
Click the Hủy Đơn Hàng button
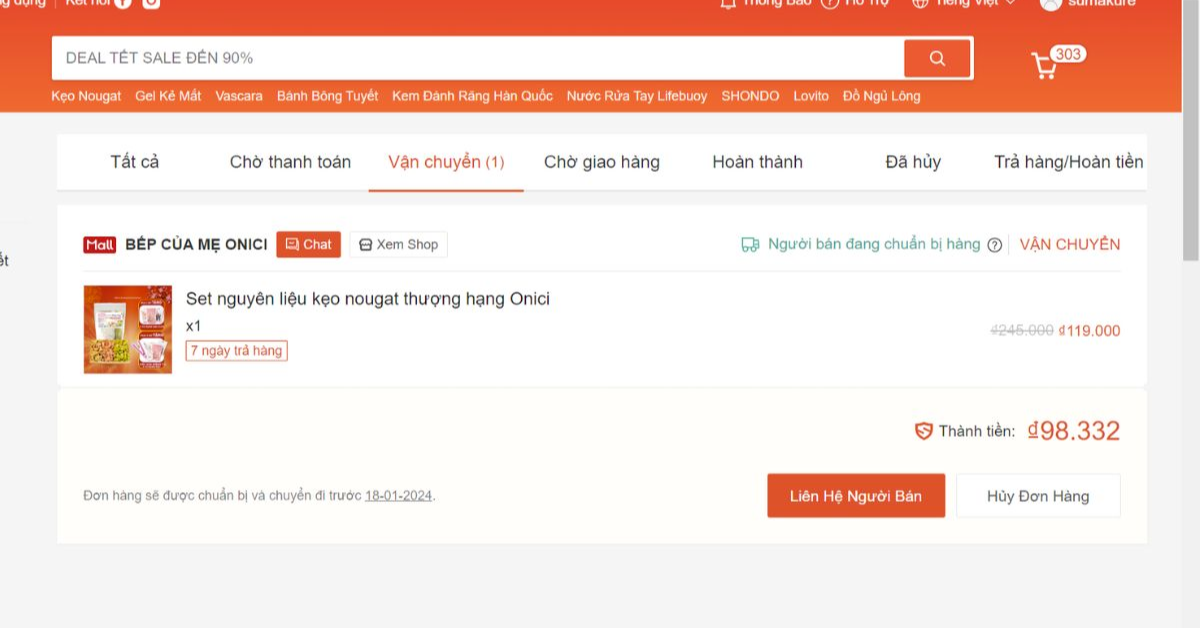coord(1038,496)
